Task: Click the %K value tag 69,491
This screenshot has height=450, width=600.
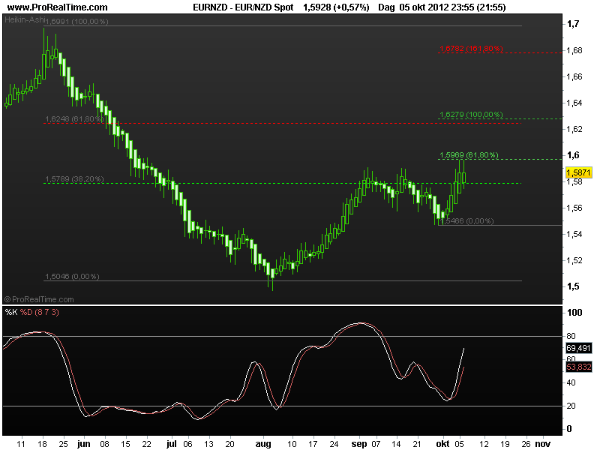Action: 579,348
